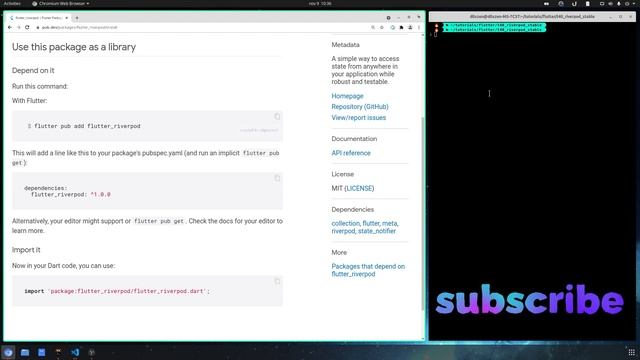Open the terminal app from dock
This screenshot has width=640, height=360.
(58, 352)
